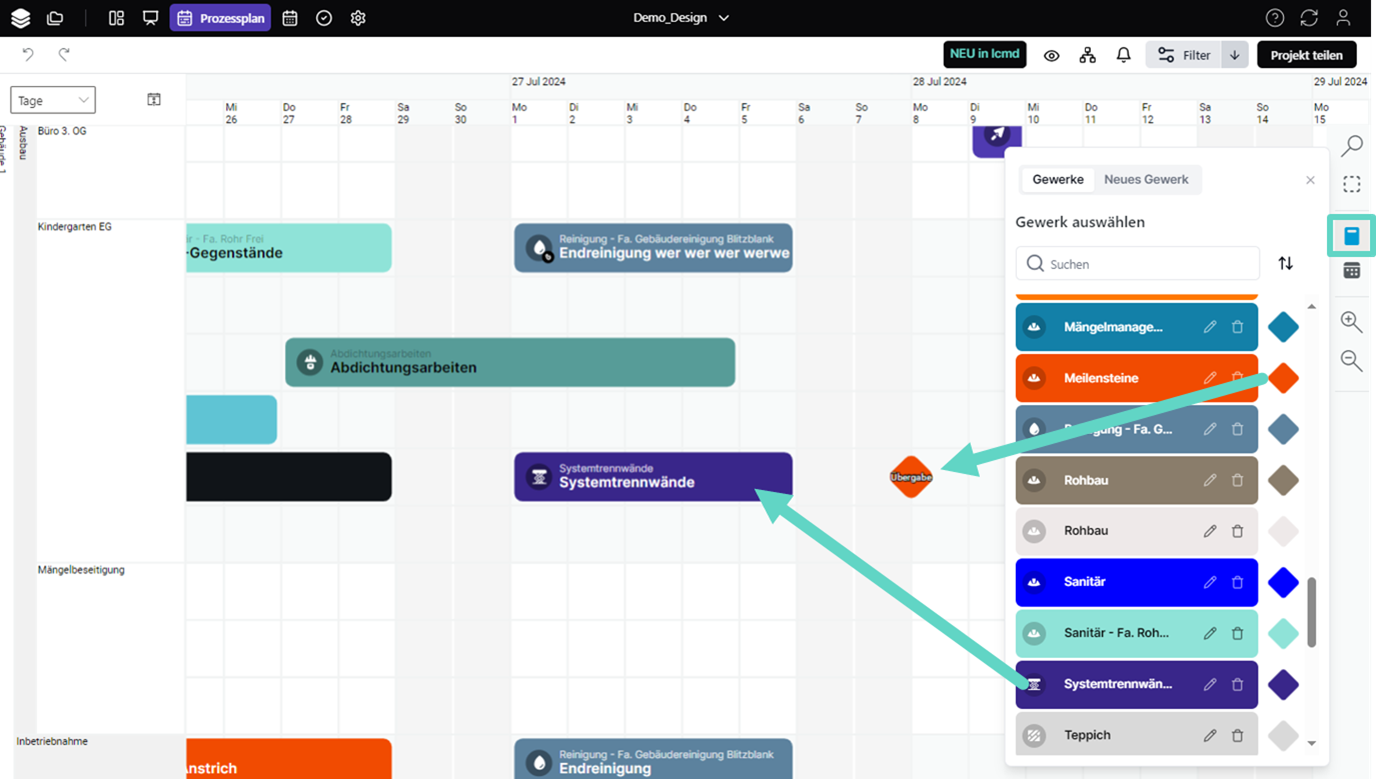The width and height of the screenshot is (1376, 779).
Task: Switch to the Neues Gewerk tab
Action: pyautogui.click(x=1146, y=180)
